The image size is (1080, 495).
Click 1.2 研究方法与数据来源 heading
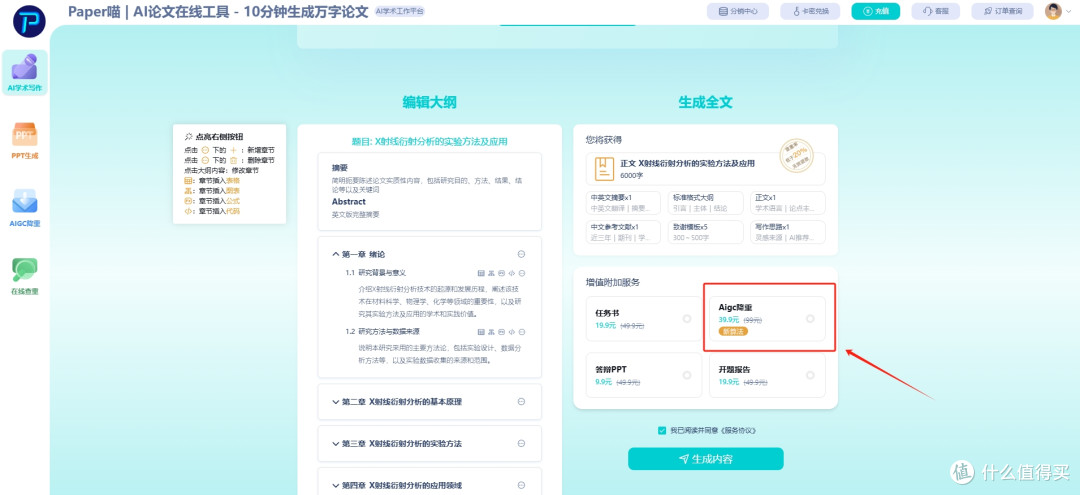tap(384, 332)
